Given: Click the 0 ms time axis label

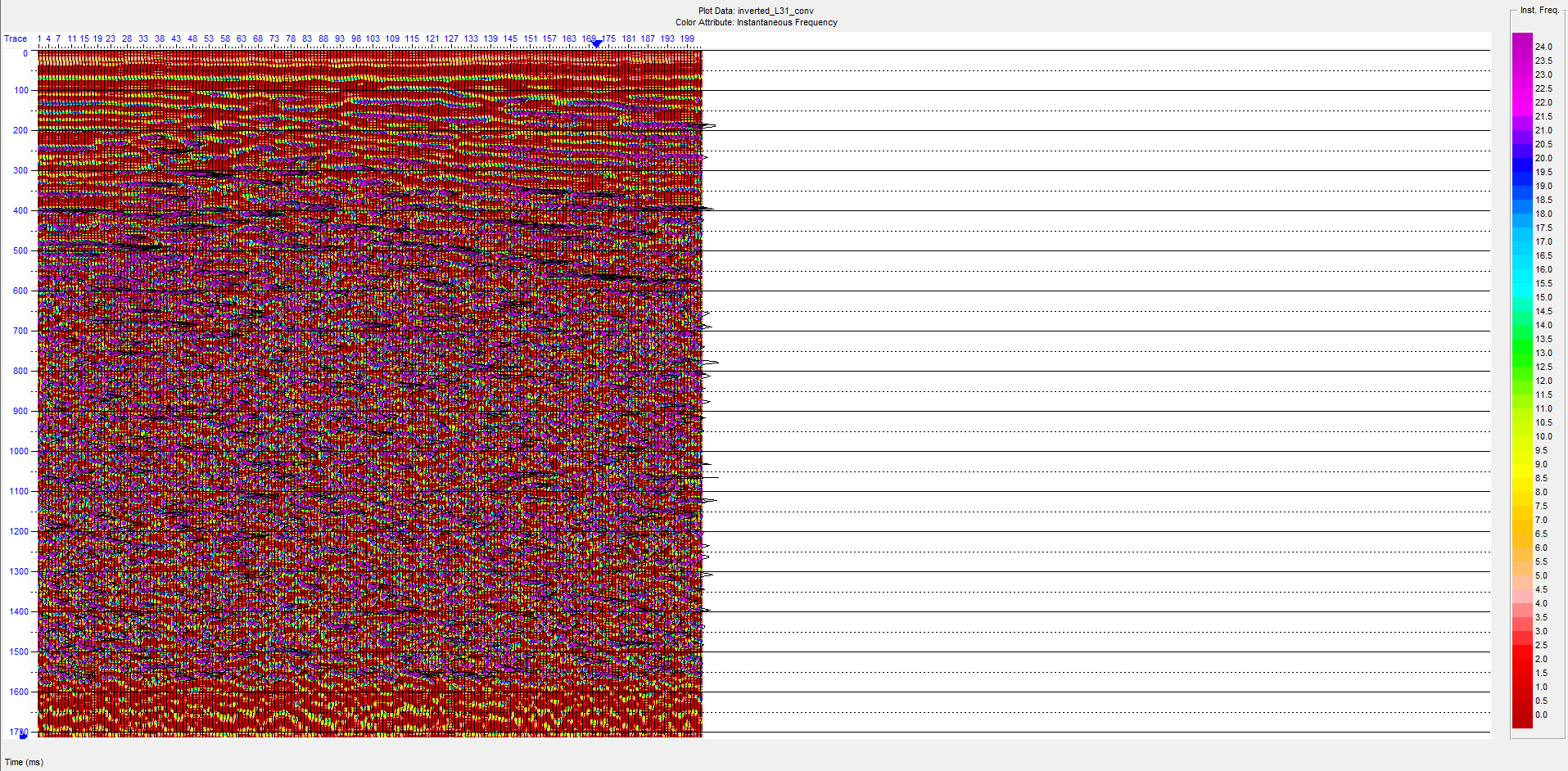Looking at the screenshot, I should tap(25, 53).
